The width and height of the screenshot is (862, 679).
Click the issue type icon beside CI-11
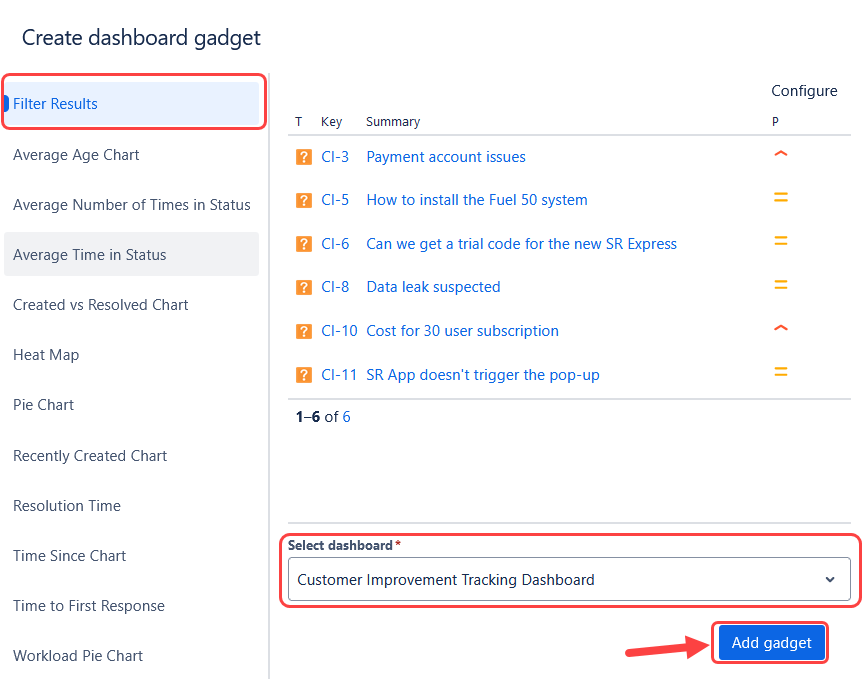click(303, 375)
